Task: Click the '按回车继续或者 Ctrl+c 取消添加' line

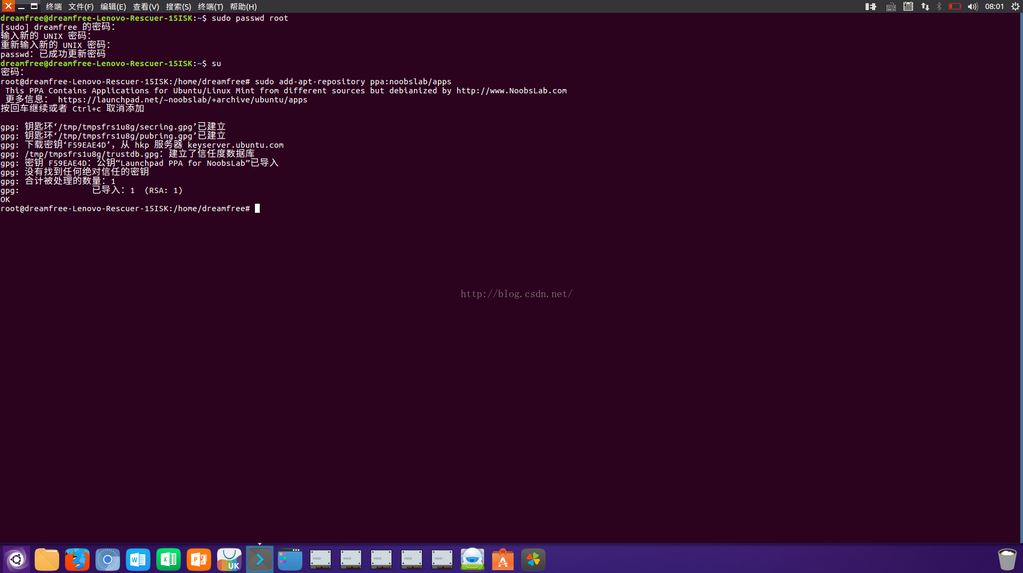Action: pos(72,109)
